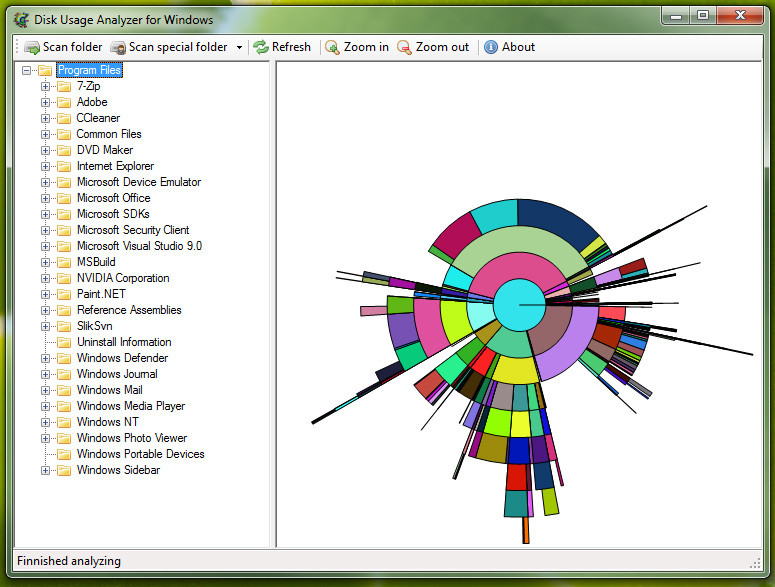Click the light green arc segment
Screen dimensions: 775x587
click(519, 241)
